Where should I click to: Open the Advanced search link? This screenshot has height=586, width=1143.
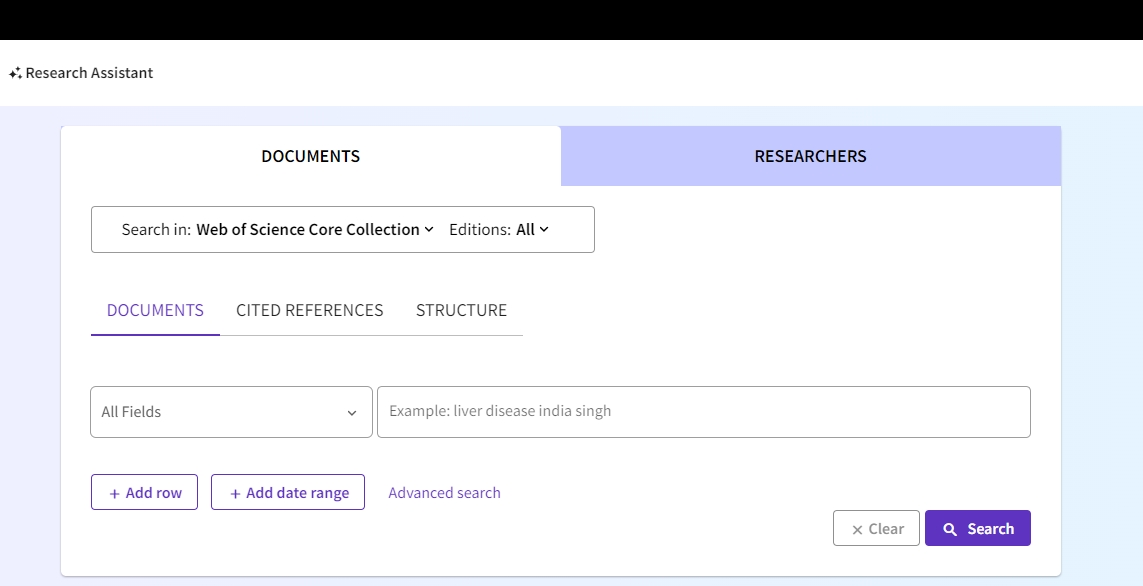444,493
